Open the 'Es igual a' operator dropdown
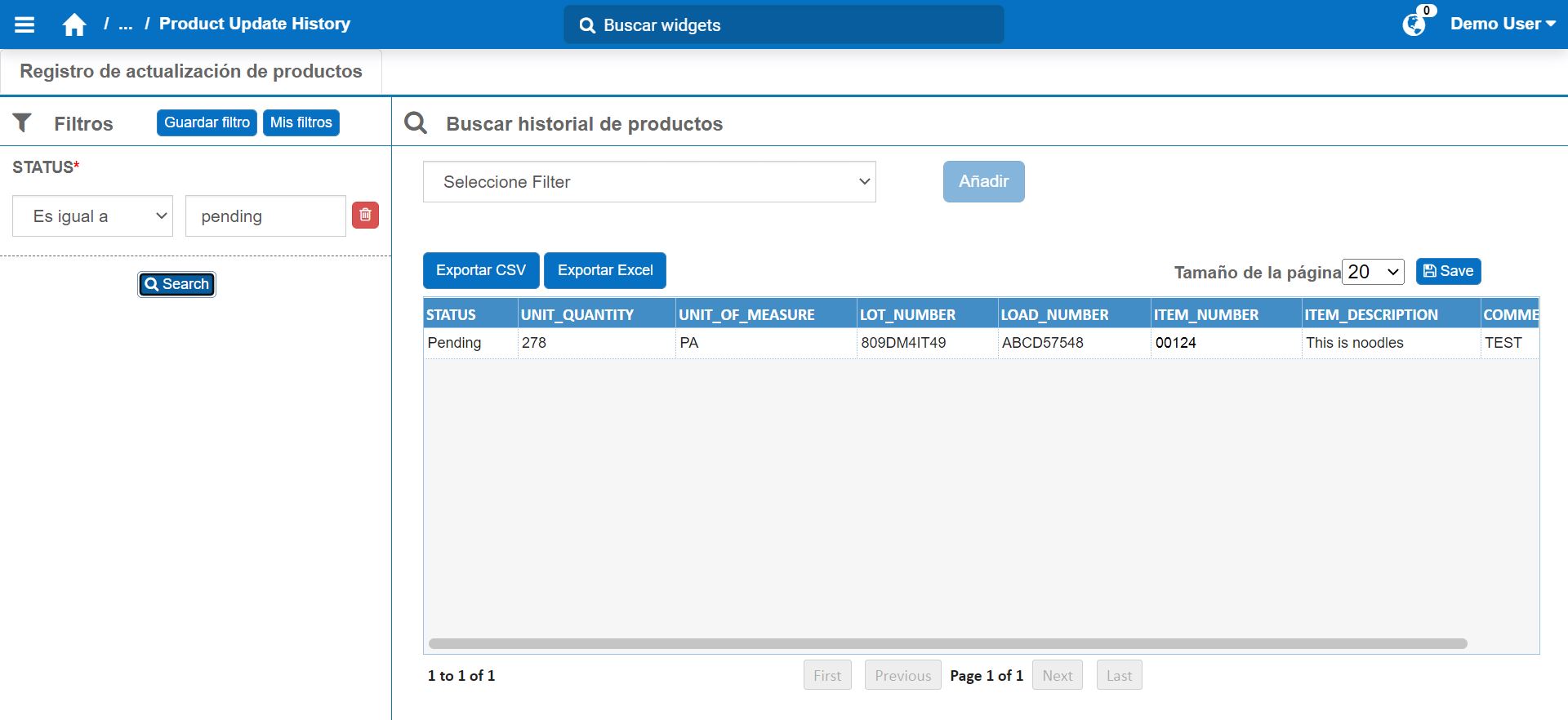The height and width of the screenshot is (720, 1568). pos(92,216)
